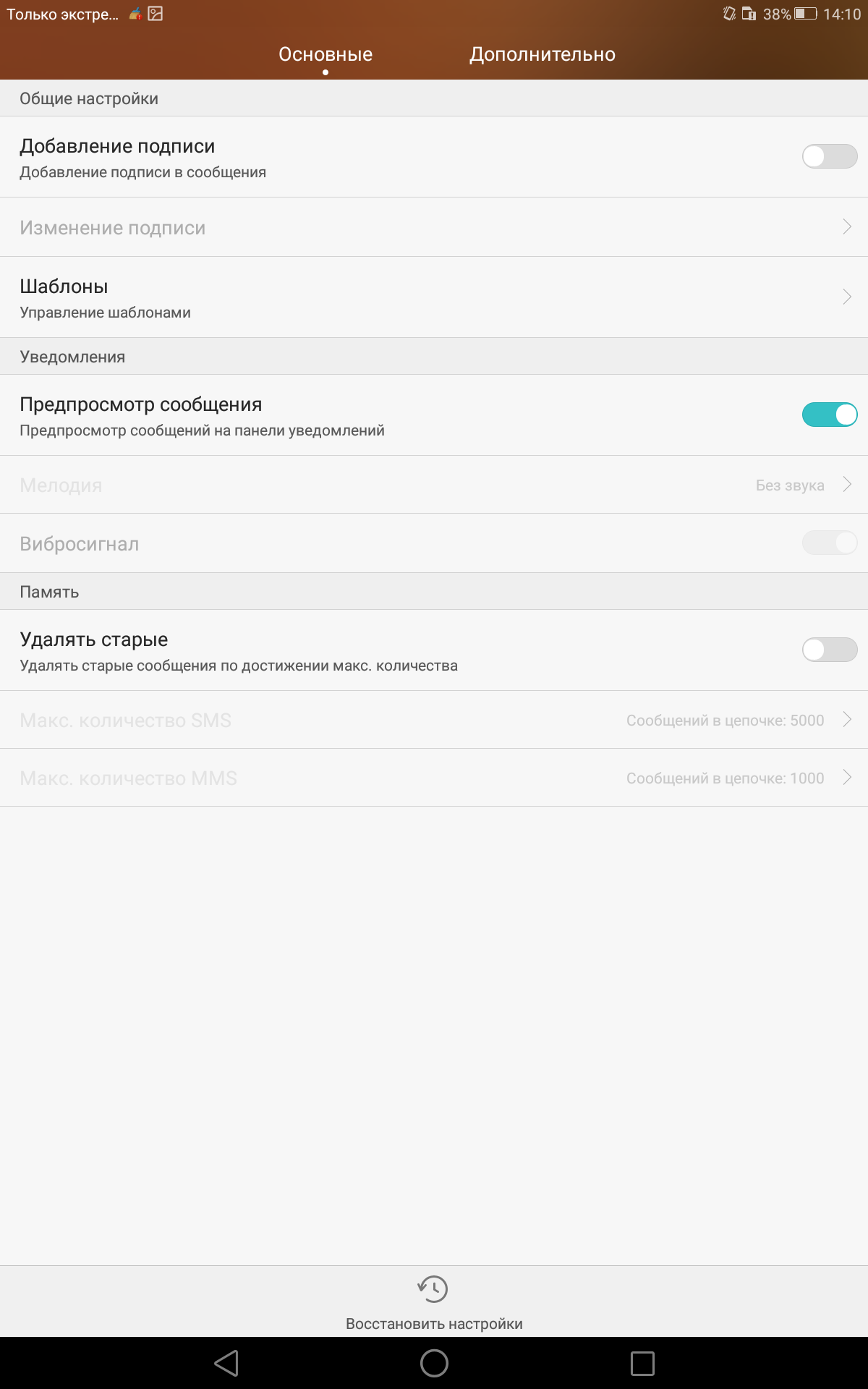Expand Изменение подписи chevron
The height and width of the screenshot is (1389, 868).
click(x=847, y=227)
